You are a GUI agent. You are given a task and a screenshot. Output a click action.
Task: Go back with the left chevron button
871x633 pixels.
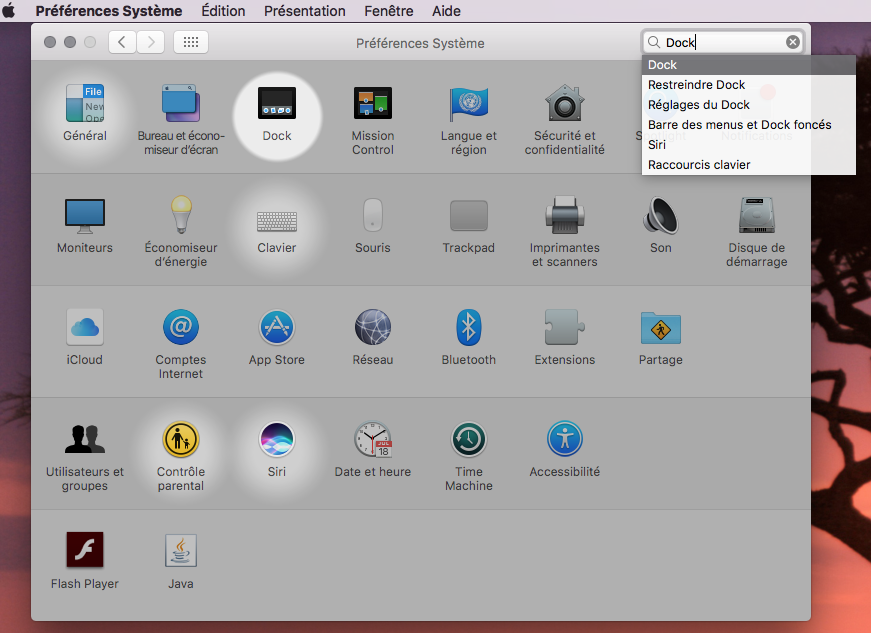pos(122,42)
